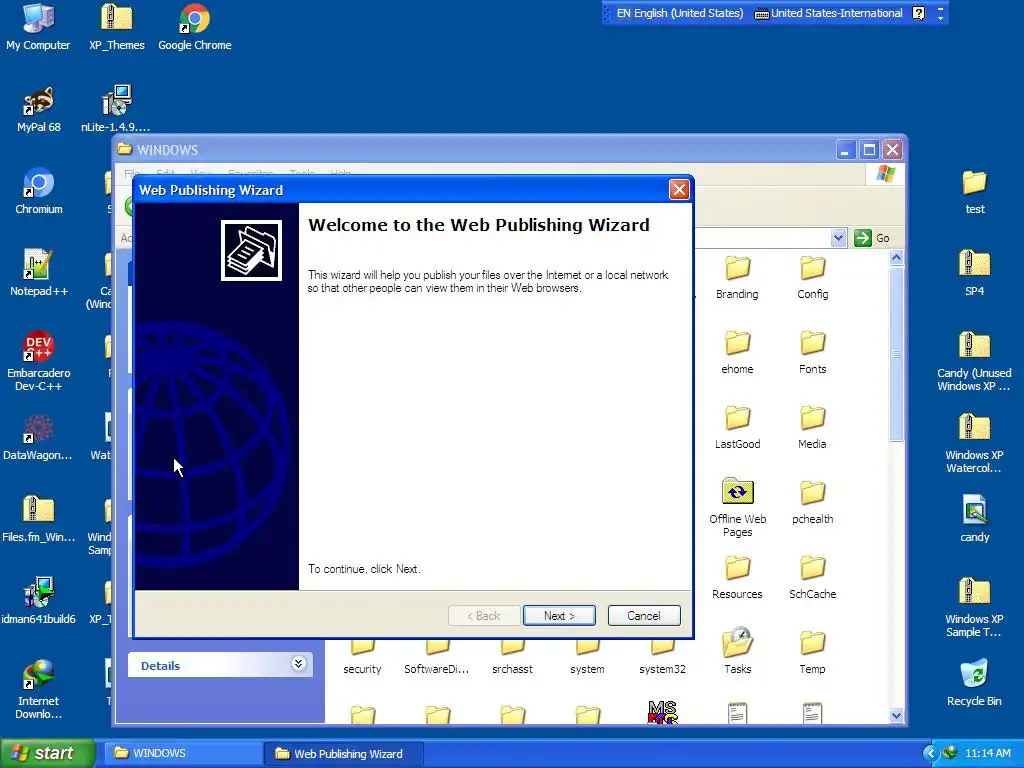Select the test folder on desktop
1024x768 pixels.
974,191
